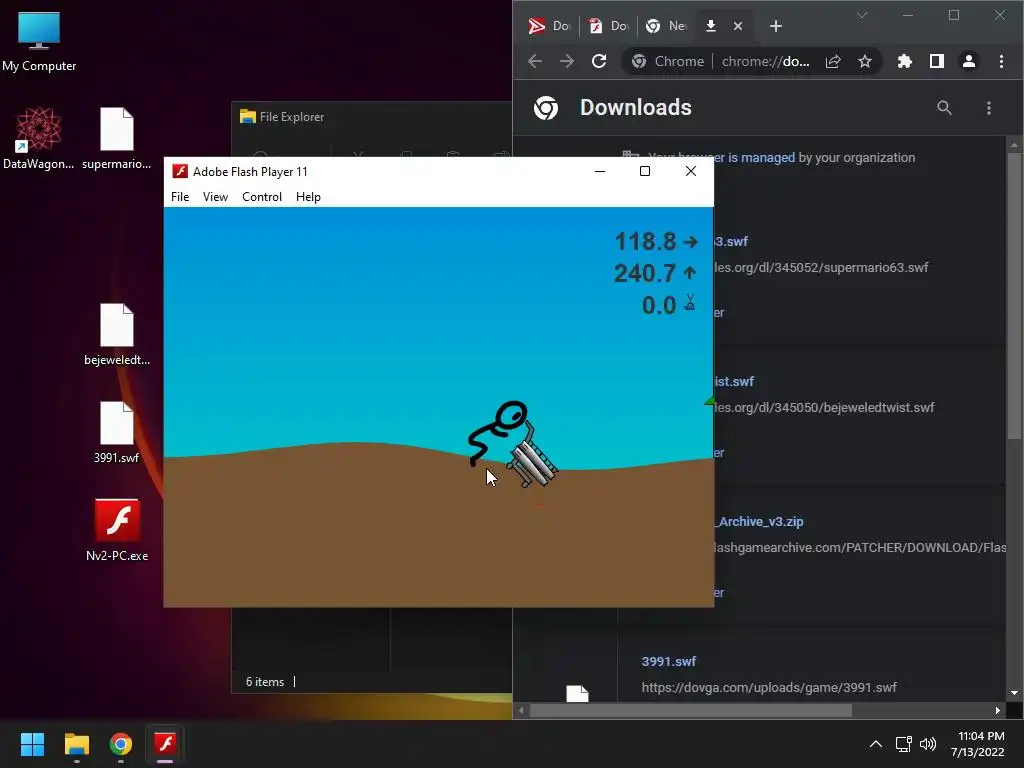Open Chrome extensions puzzle icon
1024x768 pixels.
point(904,61)
